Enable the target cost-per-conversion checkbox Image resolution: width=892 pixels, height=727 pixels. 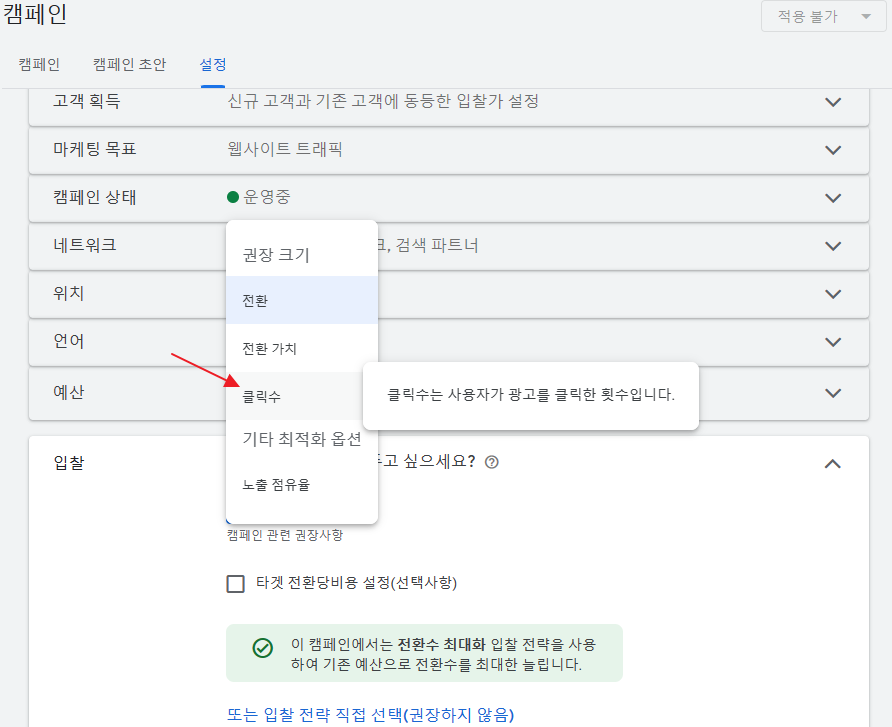[x=236, y=583]
